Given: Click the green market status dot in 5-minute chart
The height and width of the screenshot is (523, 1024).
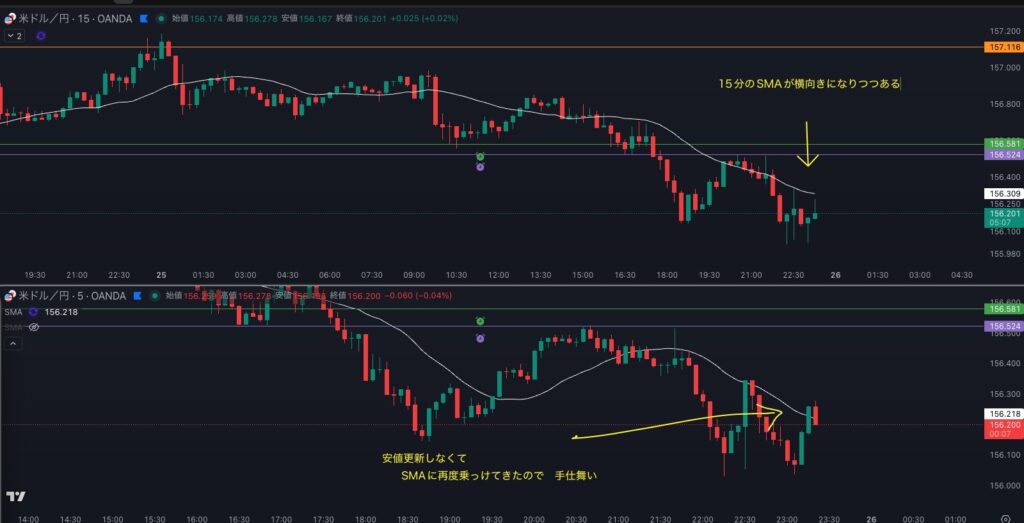Looking at the screenshot, I should tap(155, 296).
